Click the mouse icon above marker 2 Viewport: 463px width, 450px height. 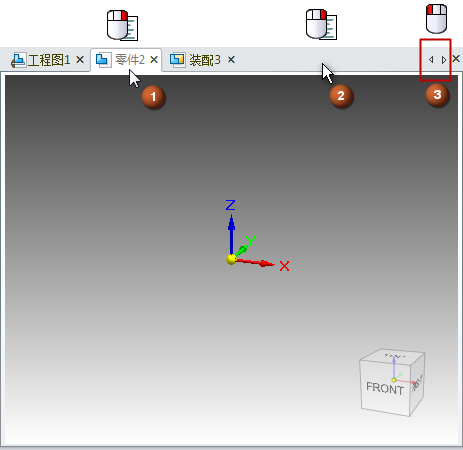321,24
